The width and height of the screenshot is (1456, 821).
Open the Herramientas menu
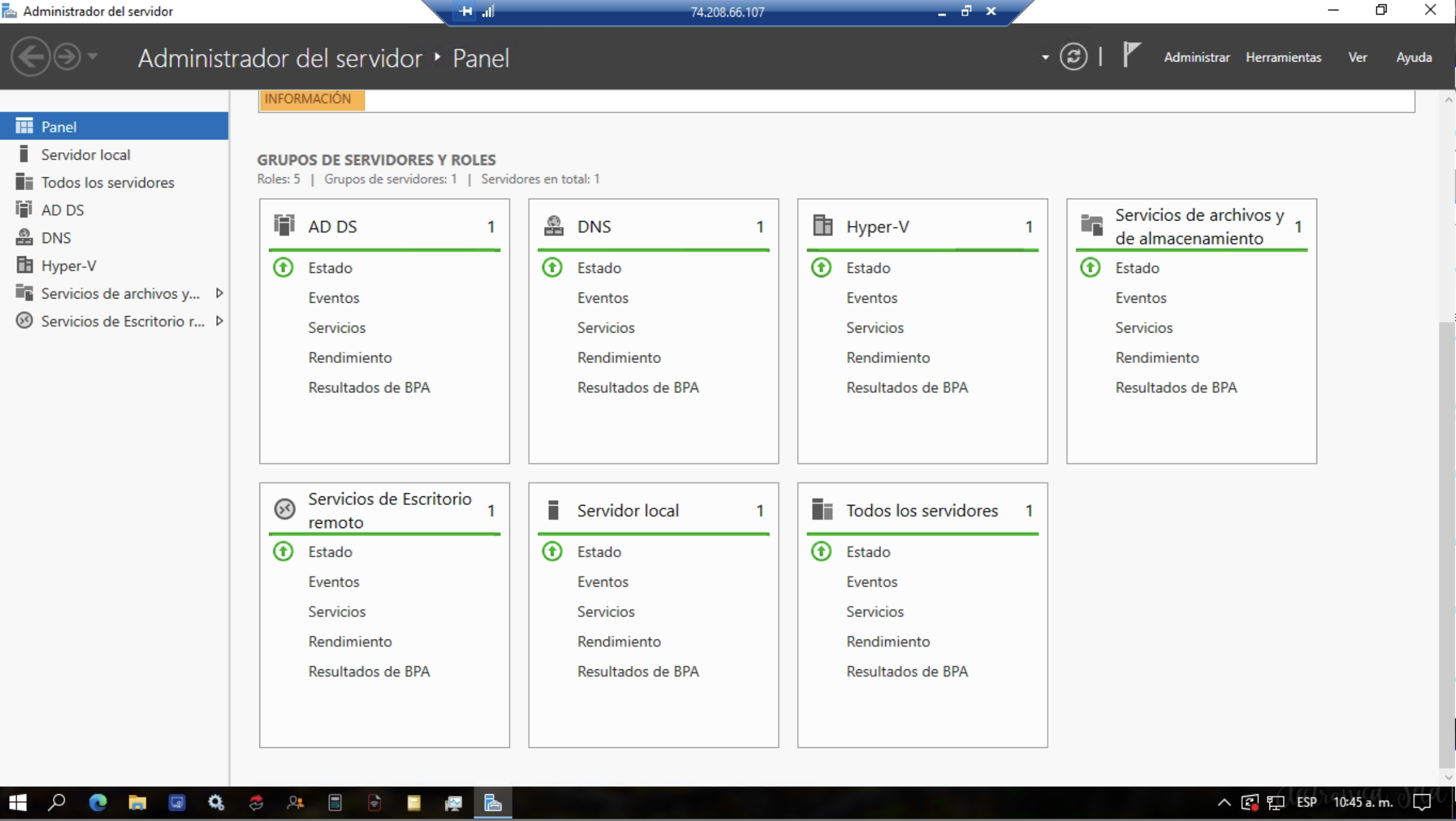pos(1284,57)
